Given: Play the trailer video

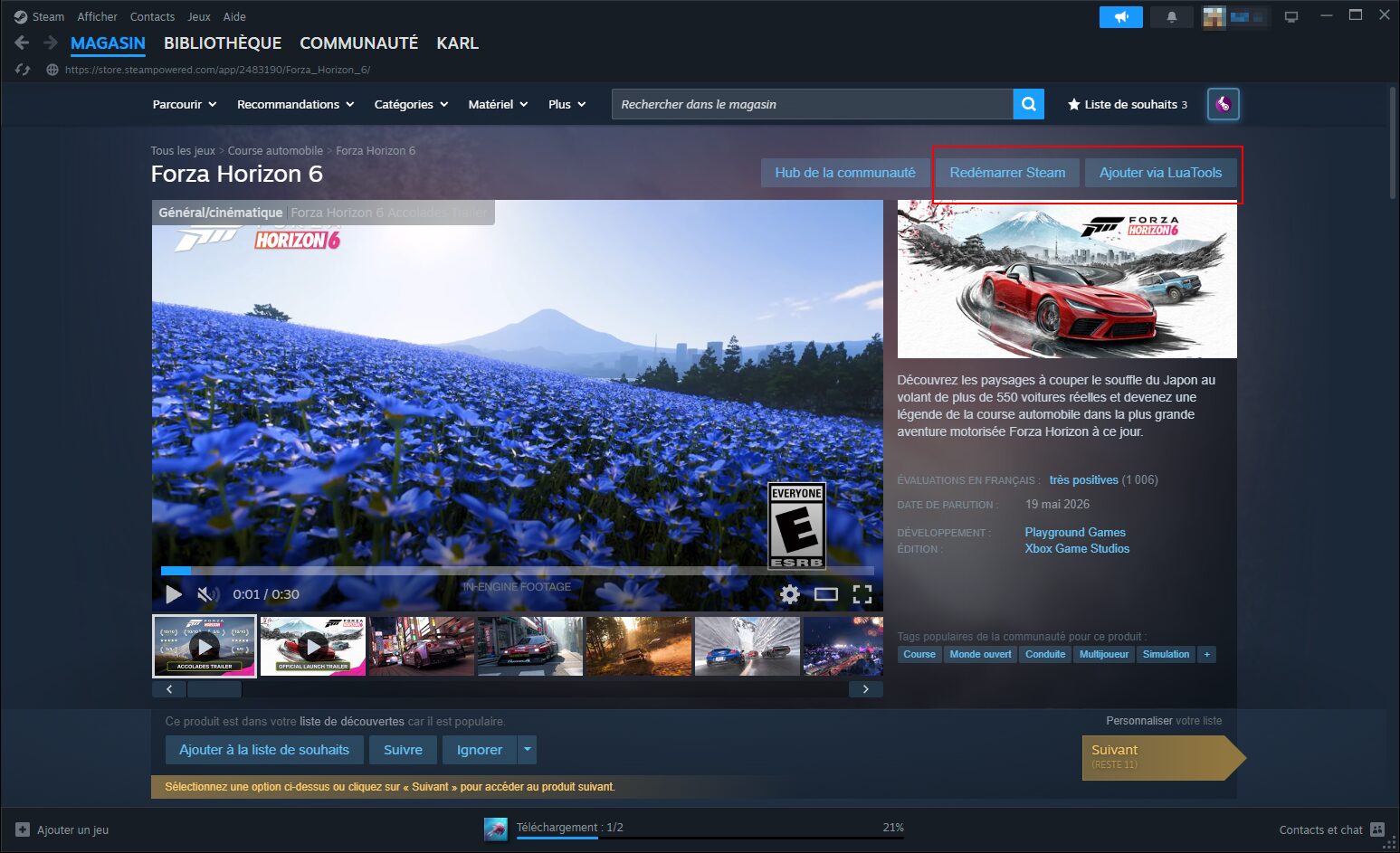Looking at the screenshot, I should pos(174,594).
